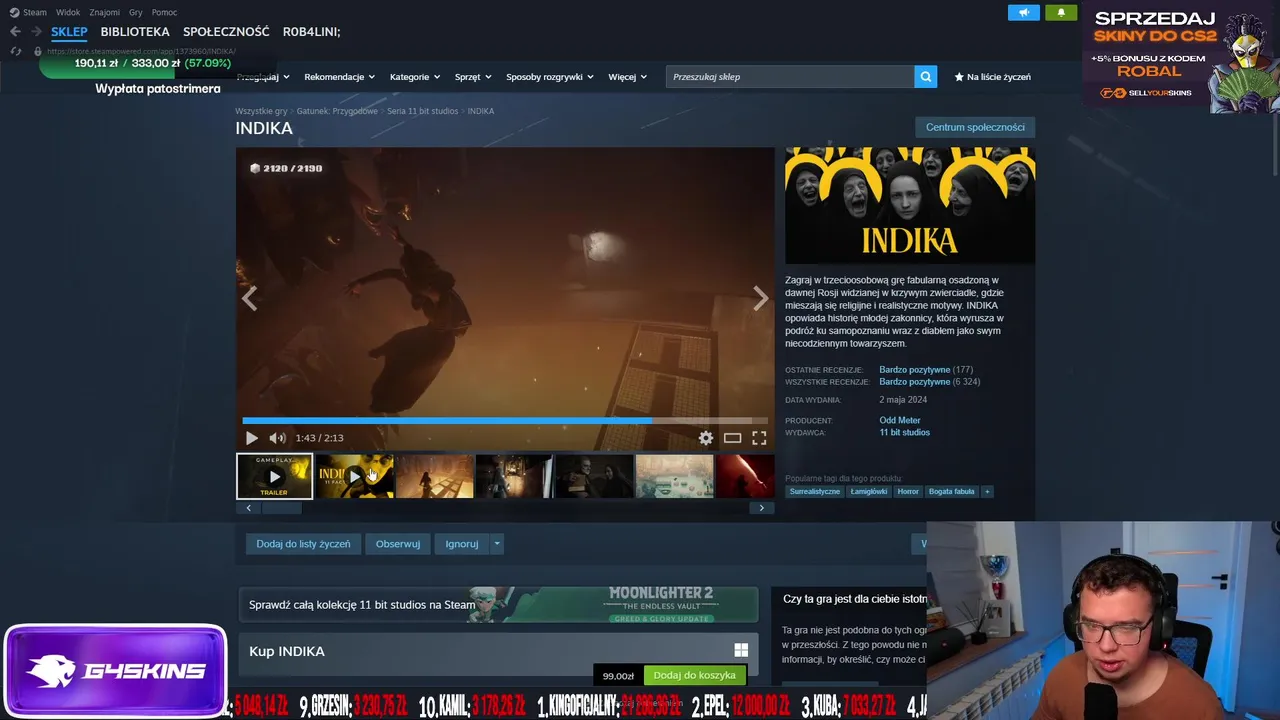This screenshot has height=720, width=1280.
Task: Open the Steam menu with logo
Action: [28, 12]
